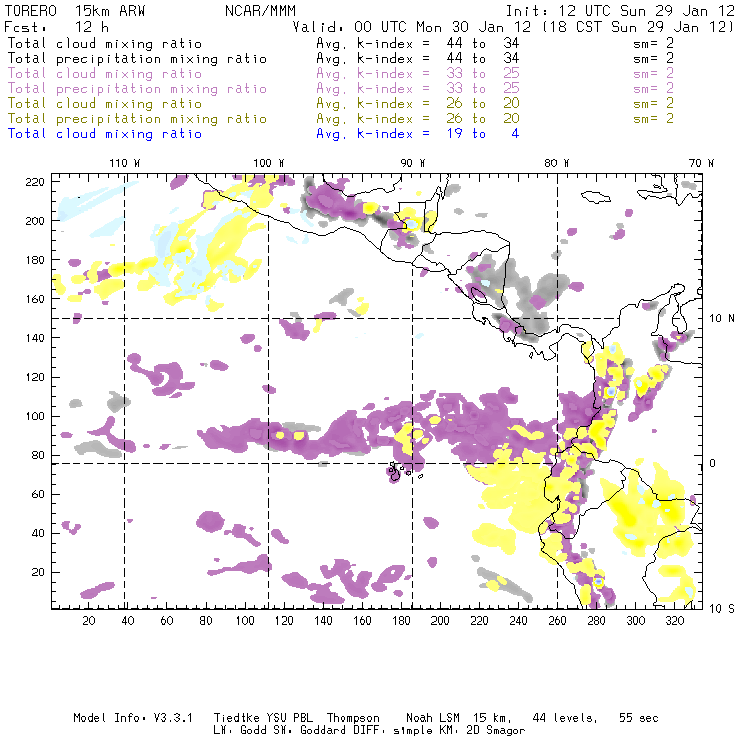Select the "0" equator latitude label
The height and width of the screenshot is (740, 740).
[712, 463]
